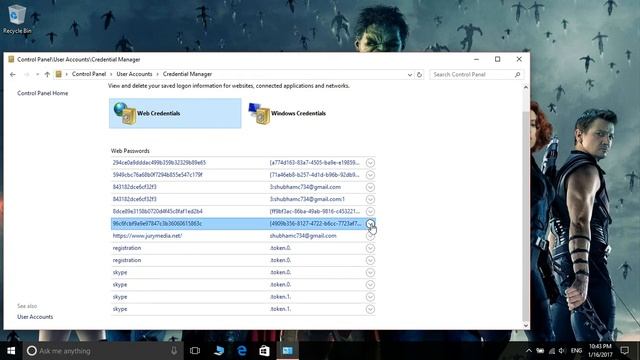The image size is (640, 360).
Task: Open the Action Center notification icon
Action: tap(624, 351)
